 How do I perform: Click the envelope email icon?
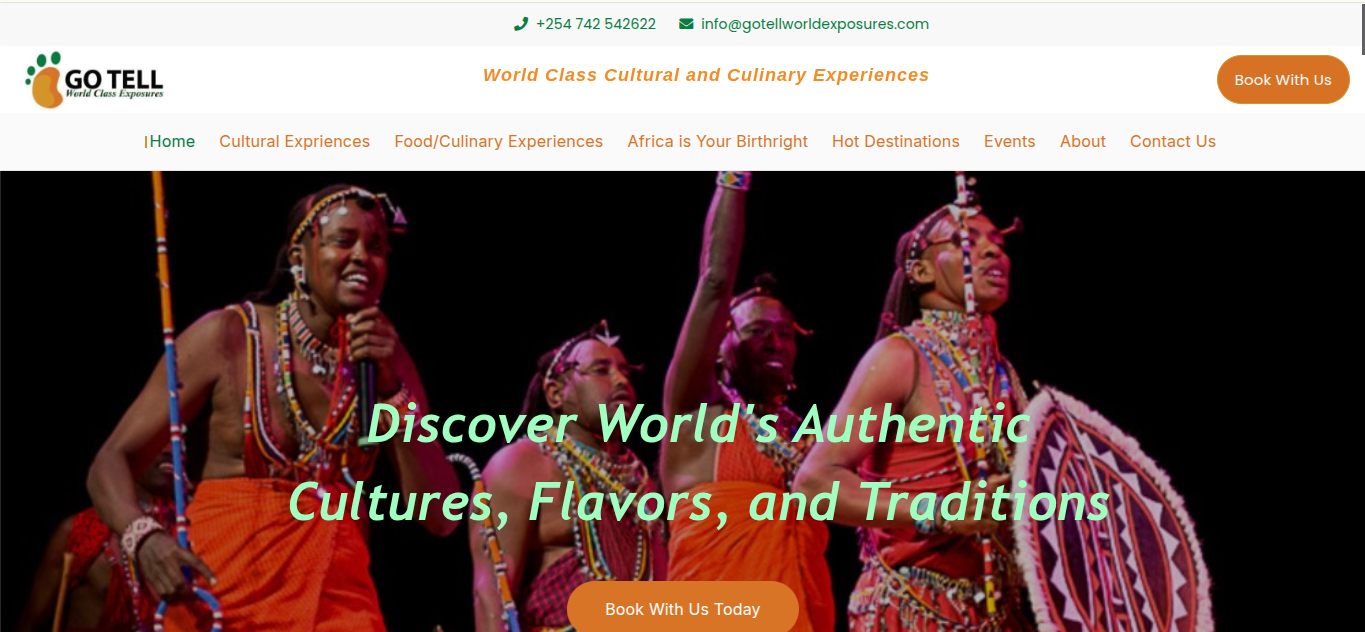pos(686,24)
